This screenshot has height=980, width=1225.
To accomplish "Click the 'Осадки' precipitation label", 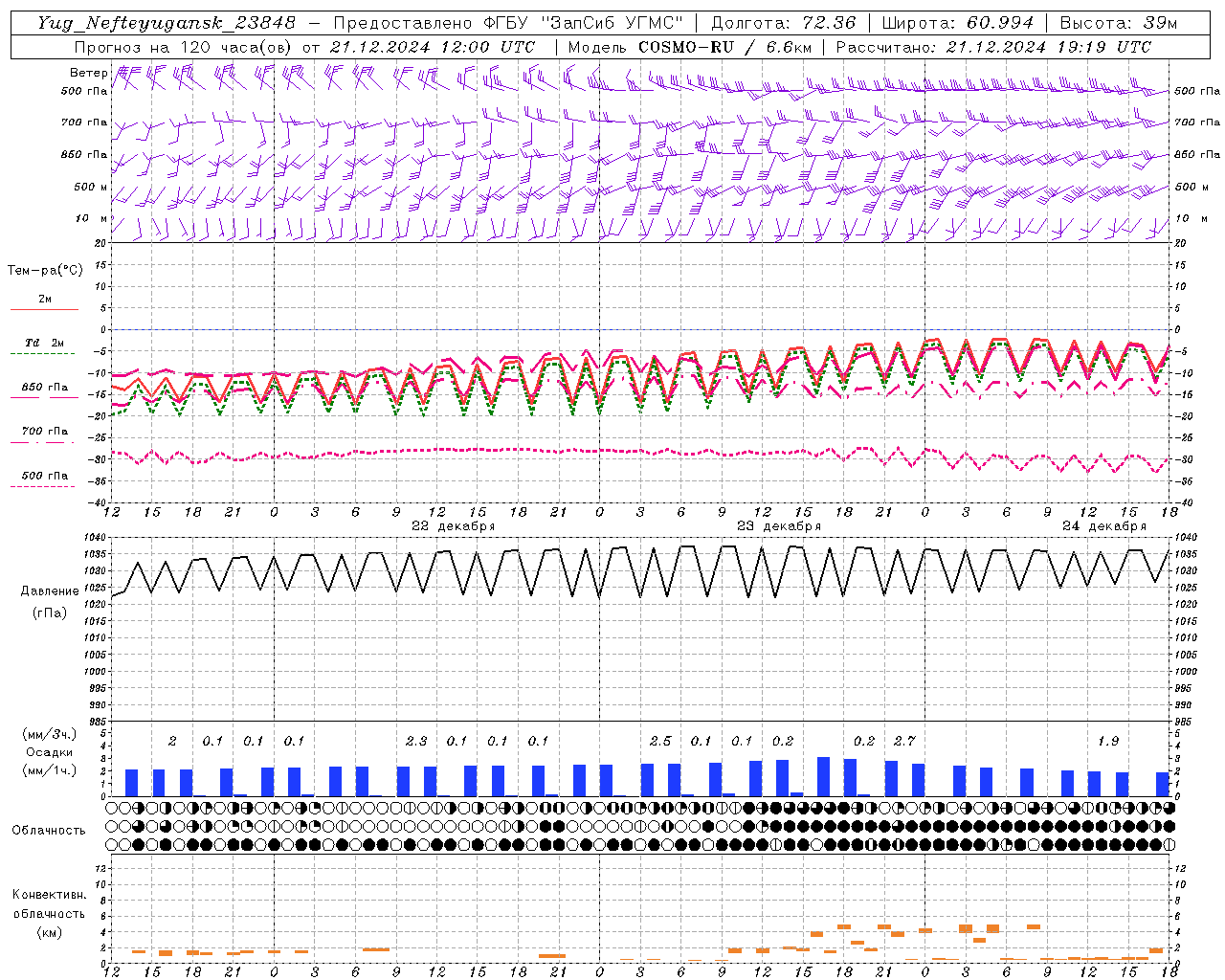I will click(x=50, y=752).
